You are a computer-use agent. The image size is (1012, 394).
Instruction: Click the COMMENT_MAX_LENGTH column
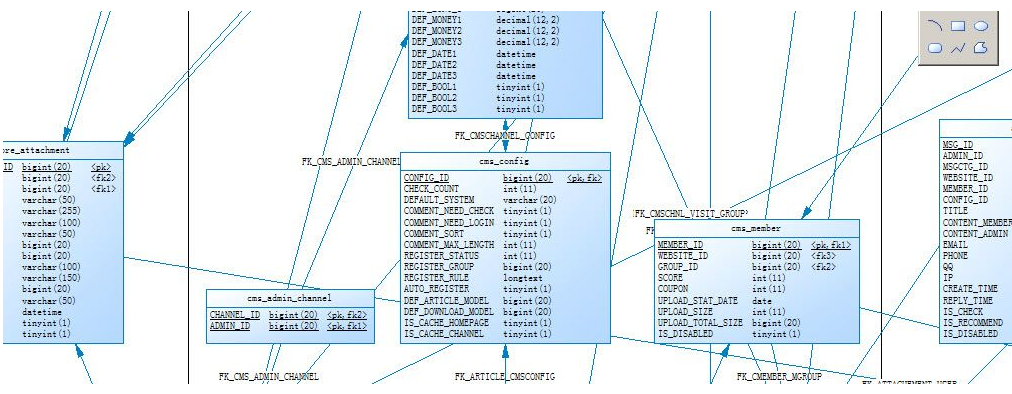[x=449, y=245]
